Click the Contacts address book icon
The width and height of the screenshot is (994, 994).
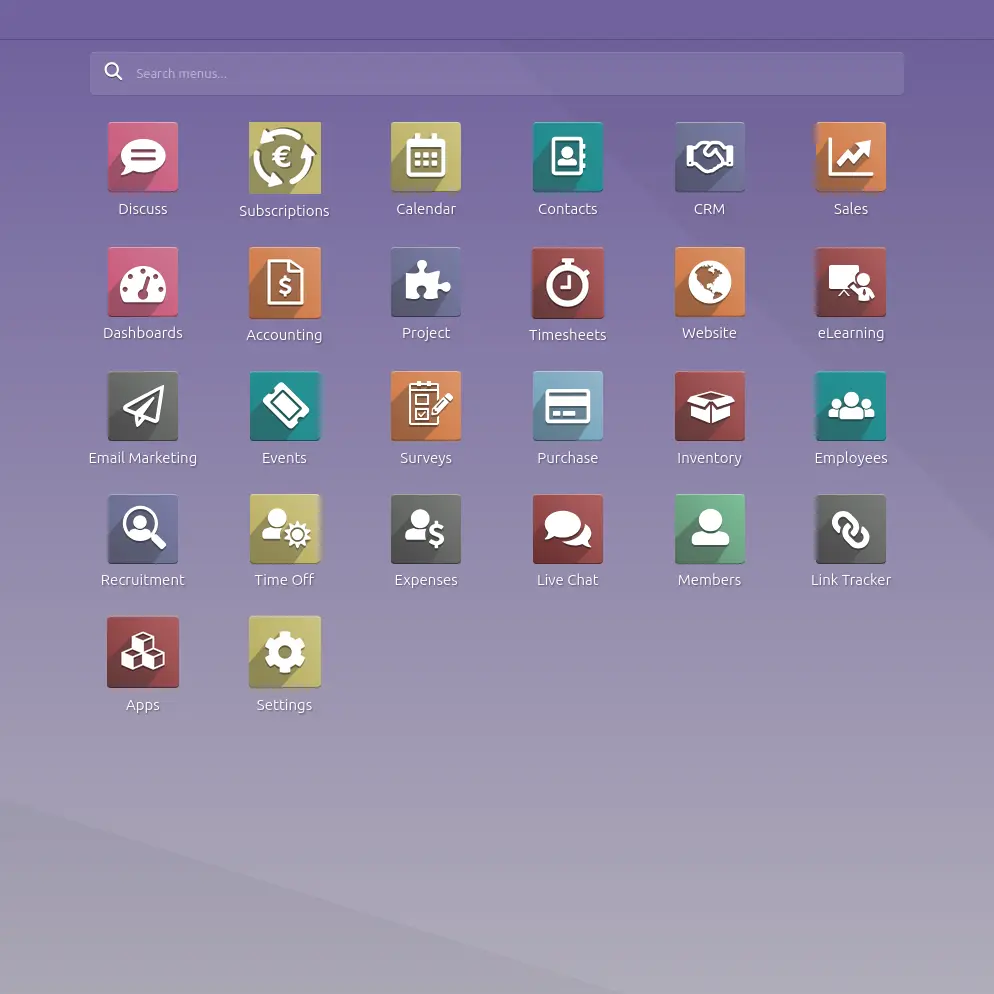[568, 157]
